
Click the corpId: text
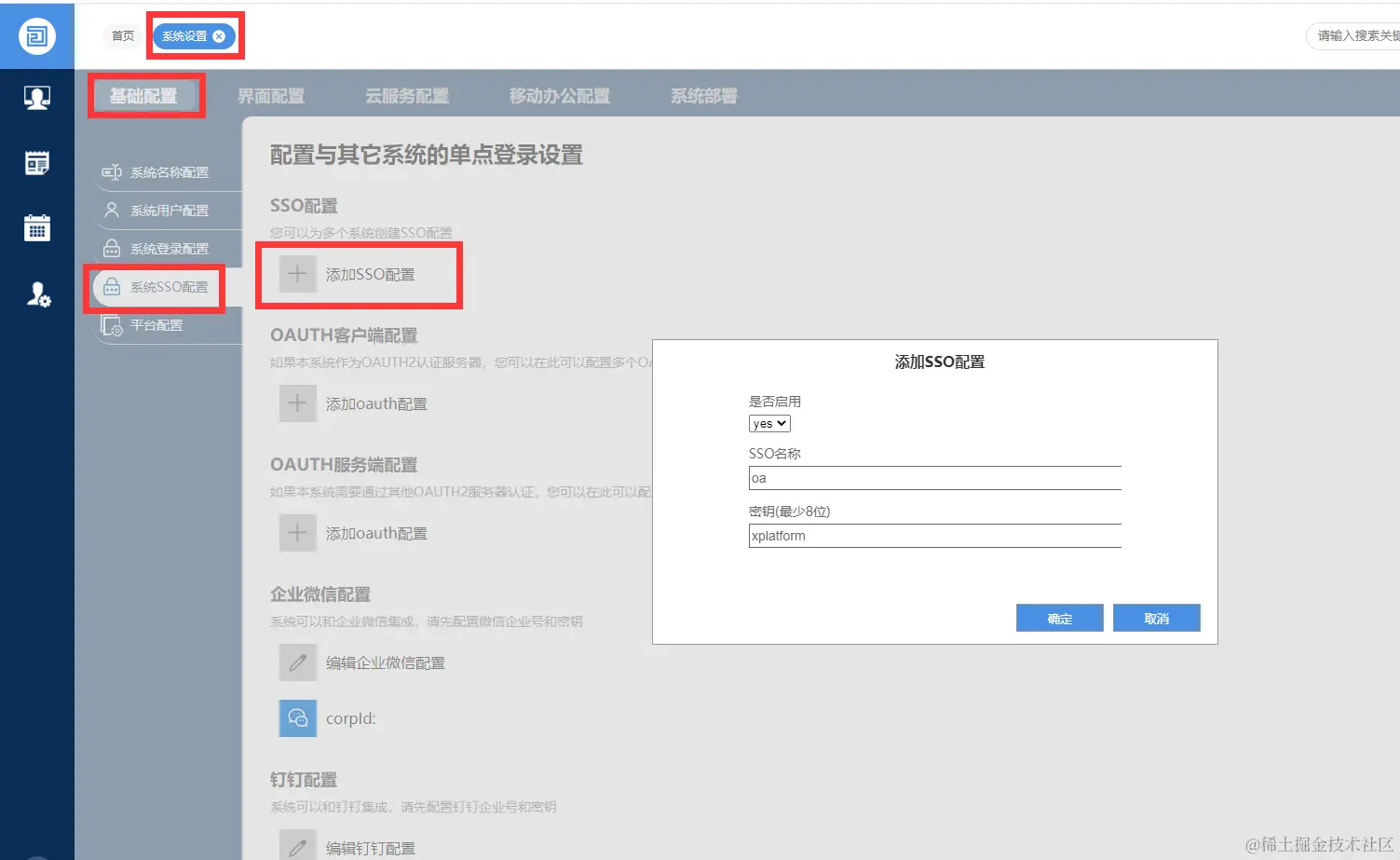pos(351,718)
